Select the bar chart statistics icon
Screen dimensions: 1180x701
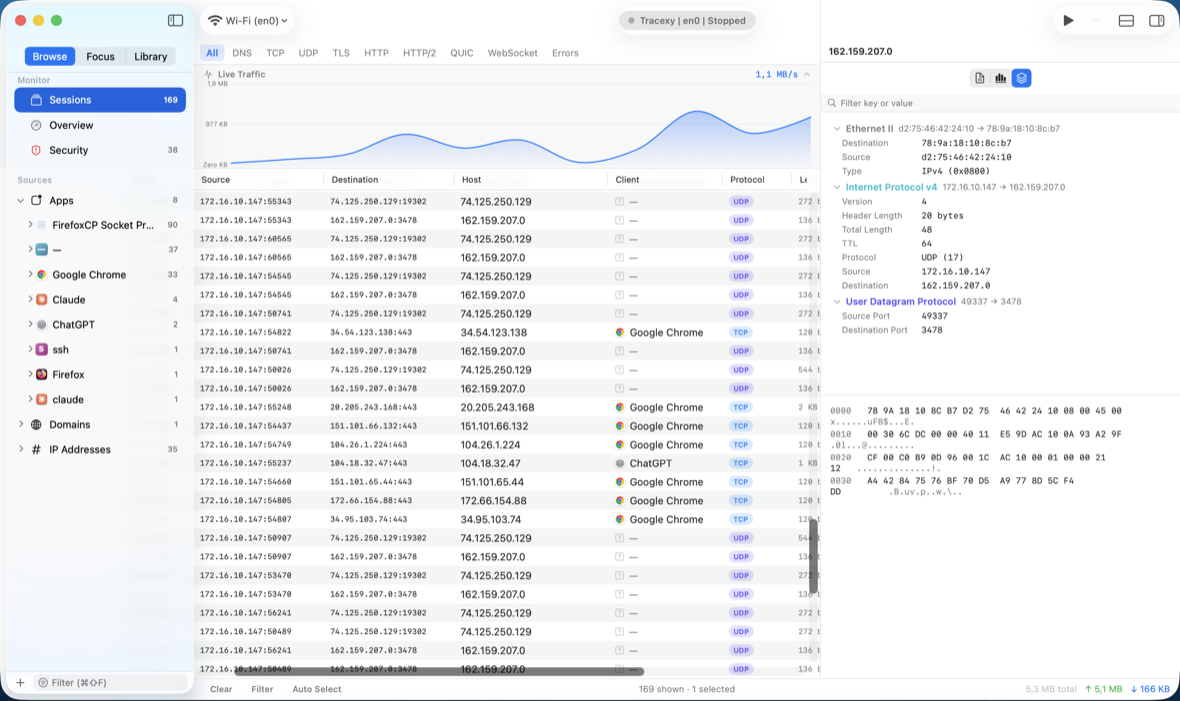tap(1000, 78)
